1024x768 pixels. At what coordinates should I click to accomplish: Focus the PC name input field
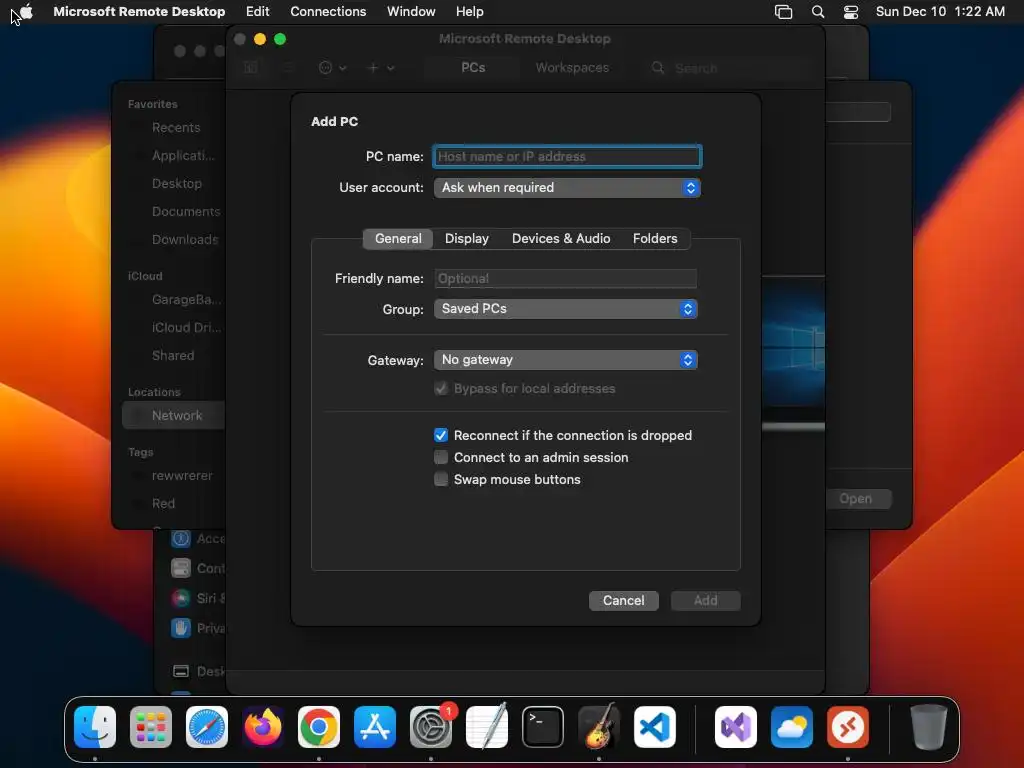(x=567, y=157)
